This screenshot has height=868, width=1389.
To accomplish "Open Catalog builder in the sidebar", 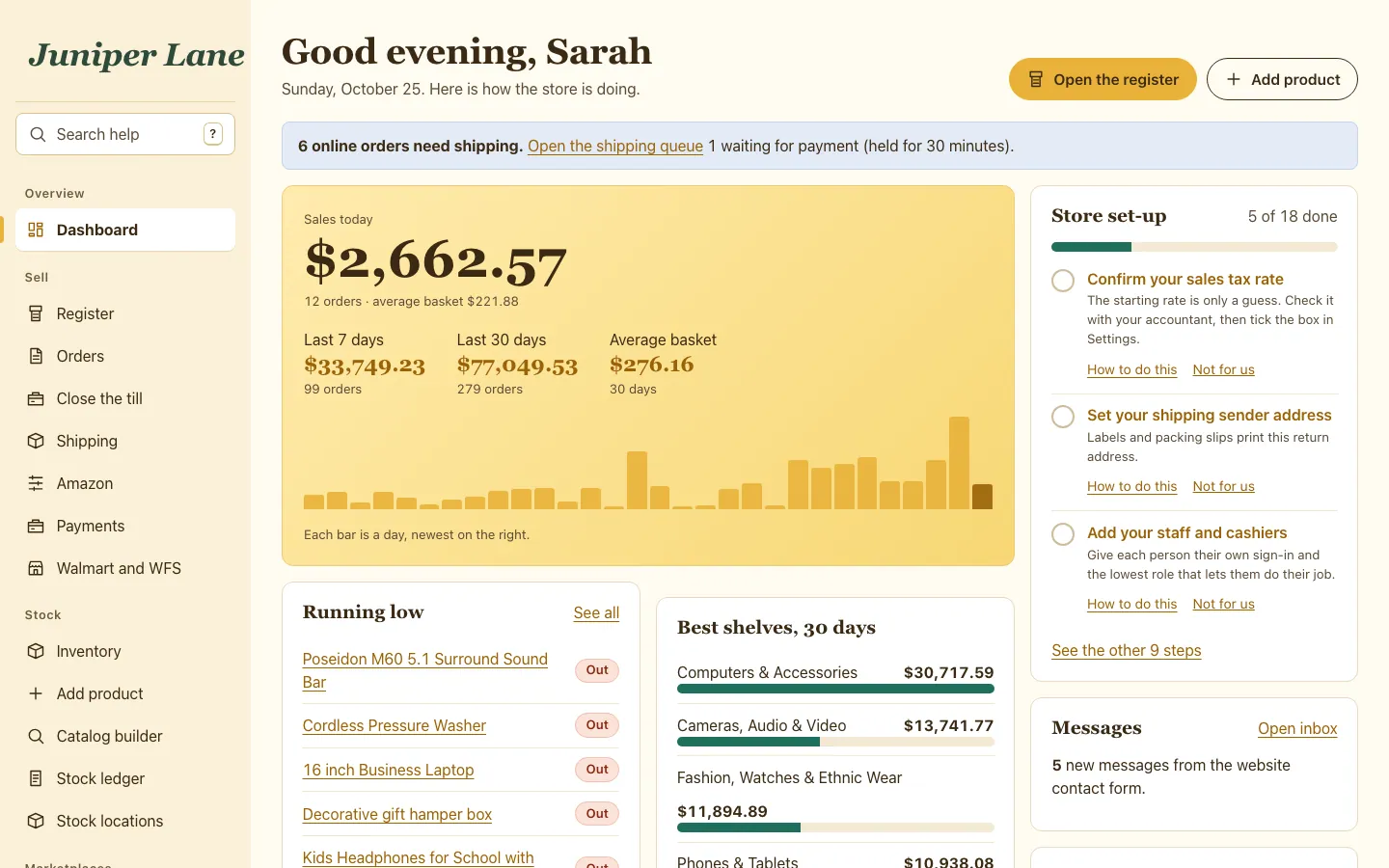I will [125, 736].
